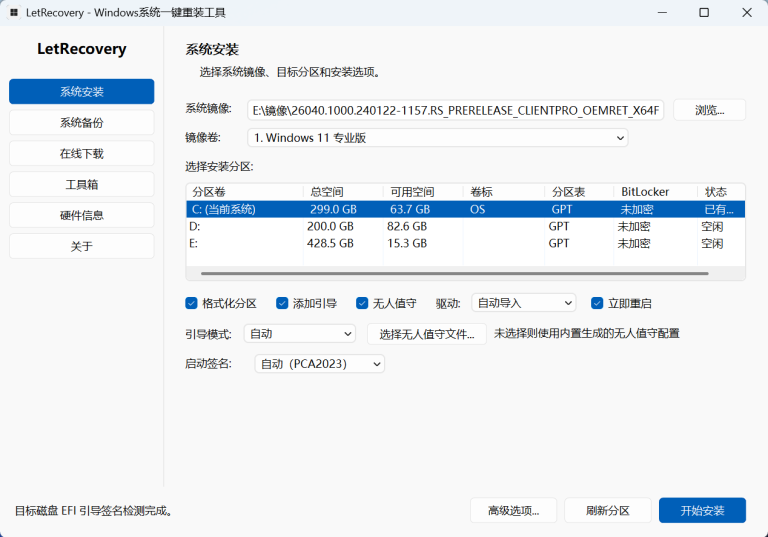Open the 关于 page
Viewport: 768px width, 537px height.
click(81, 246)
